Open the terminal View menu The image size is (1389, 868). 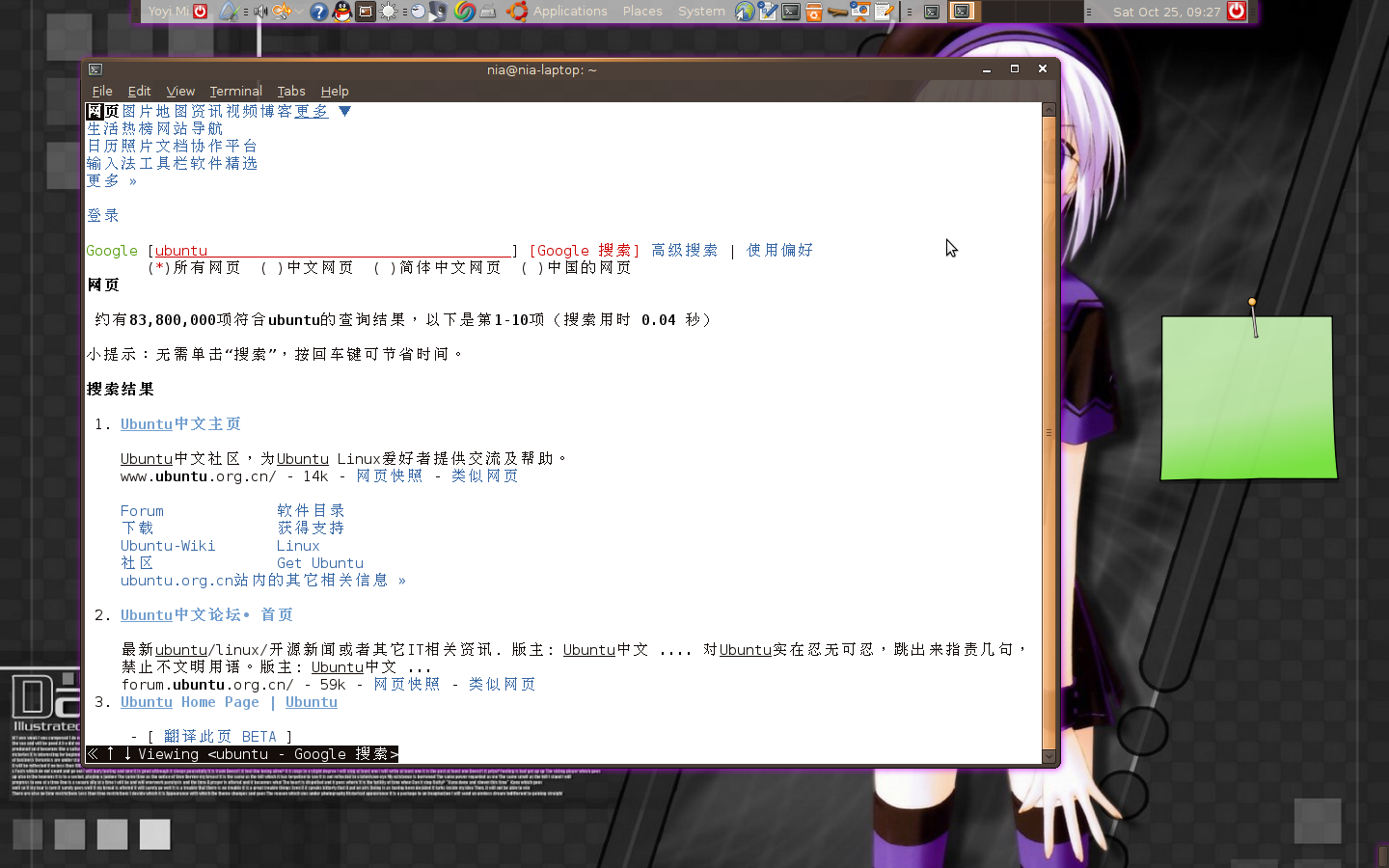click(x=180, y=91)
